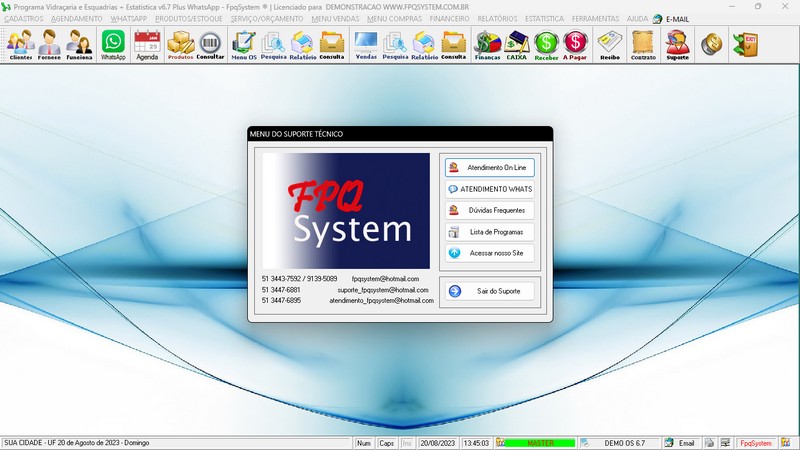This screenshot has width=800, height=450.
Task: Open the PRODUTOS/ESTOQUE menu
Action: (x=189, y=19)
